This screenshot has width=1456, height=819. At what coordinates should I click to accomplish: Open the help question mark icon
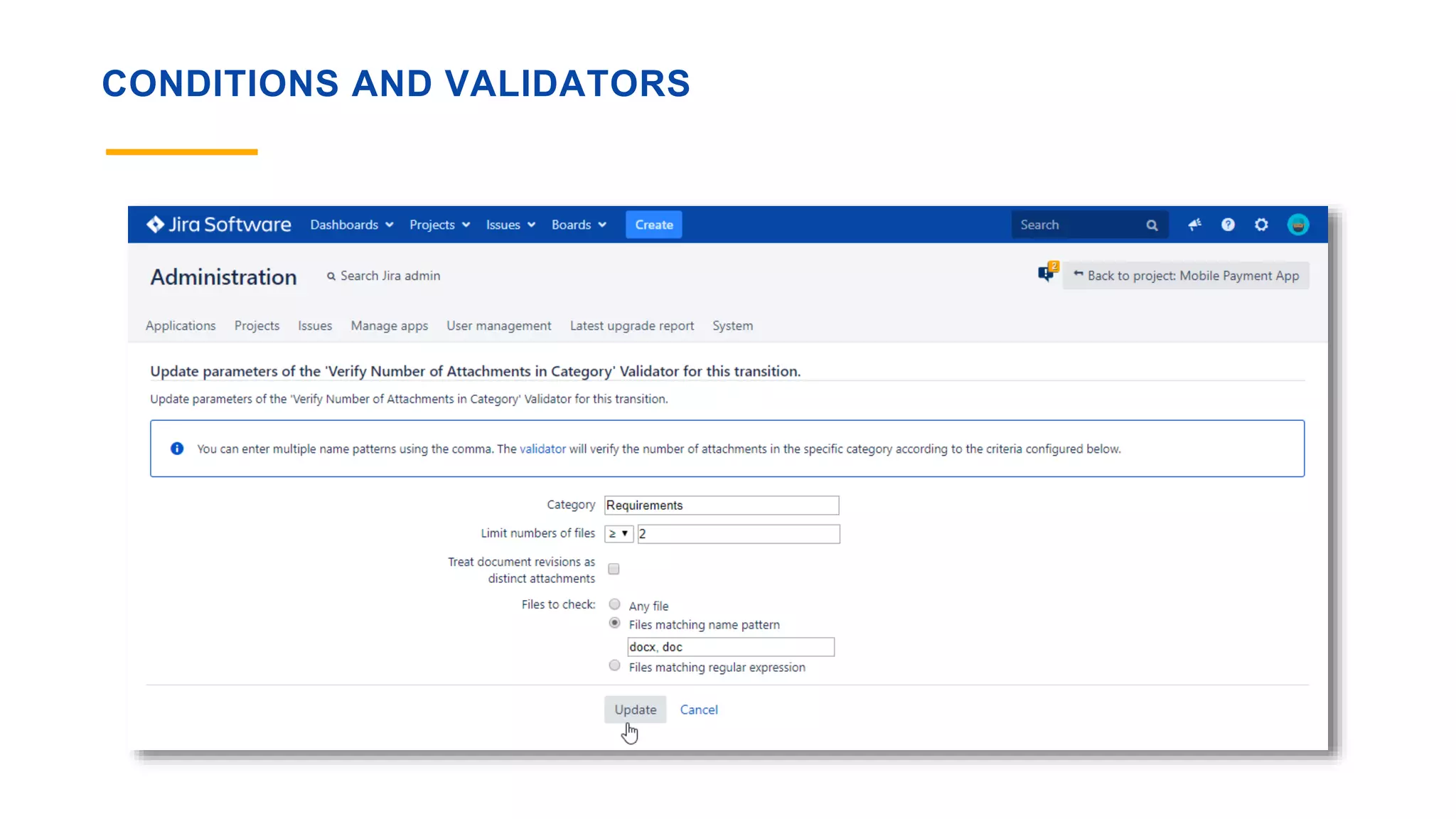[1228, 225]
